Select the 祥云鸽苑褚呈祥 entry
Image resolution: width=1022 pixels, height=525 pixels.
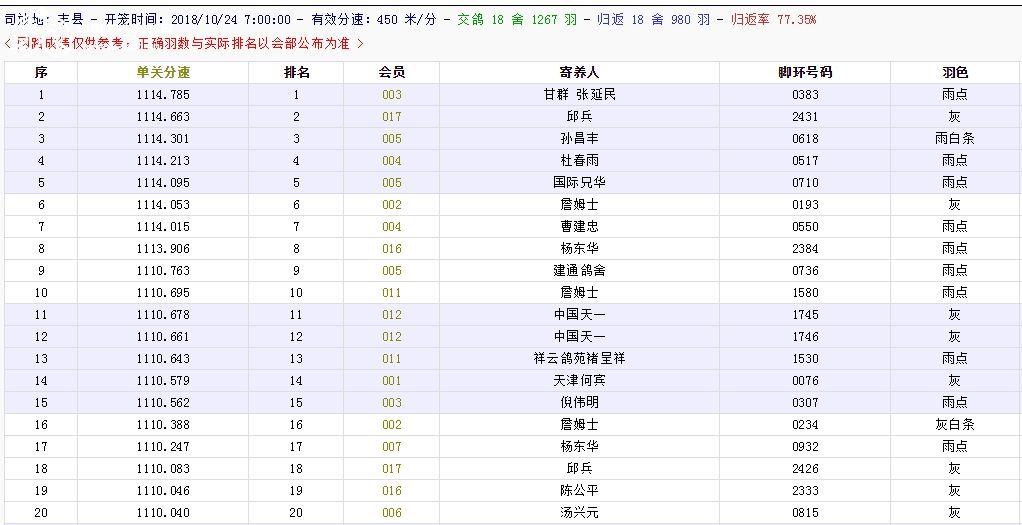578,359
